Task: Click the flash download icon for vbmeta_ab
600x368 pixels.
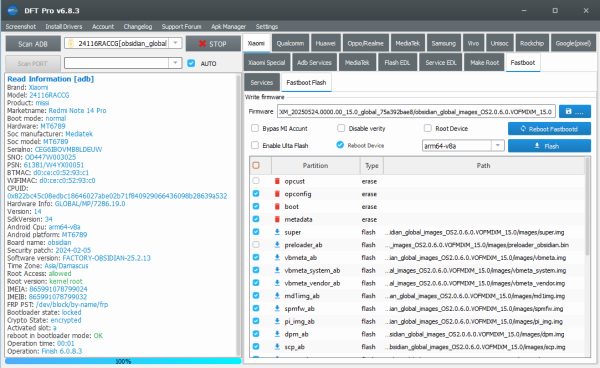Action: click(x=277, y=257)
